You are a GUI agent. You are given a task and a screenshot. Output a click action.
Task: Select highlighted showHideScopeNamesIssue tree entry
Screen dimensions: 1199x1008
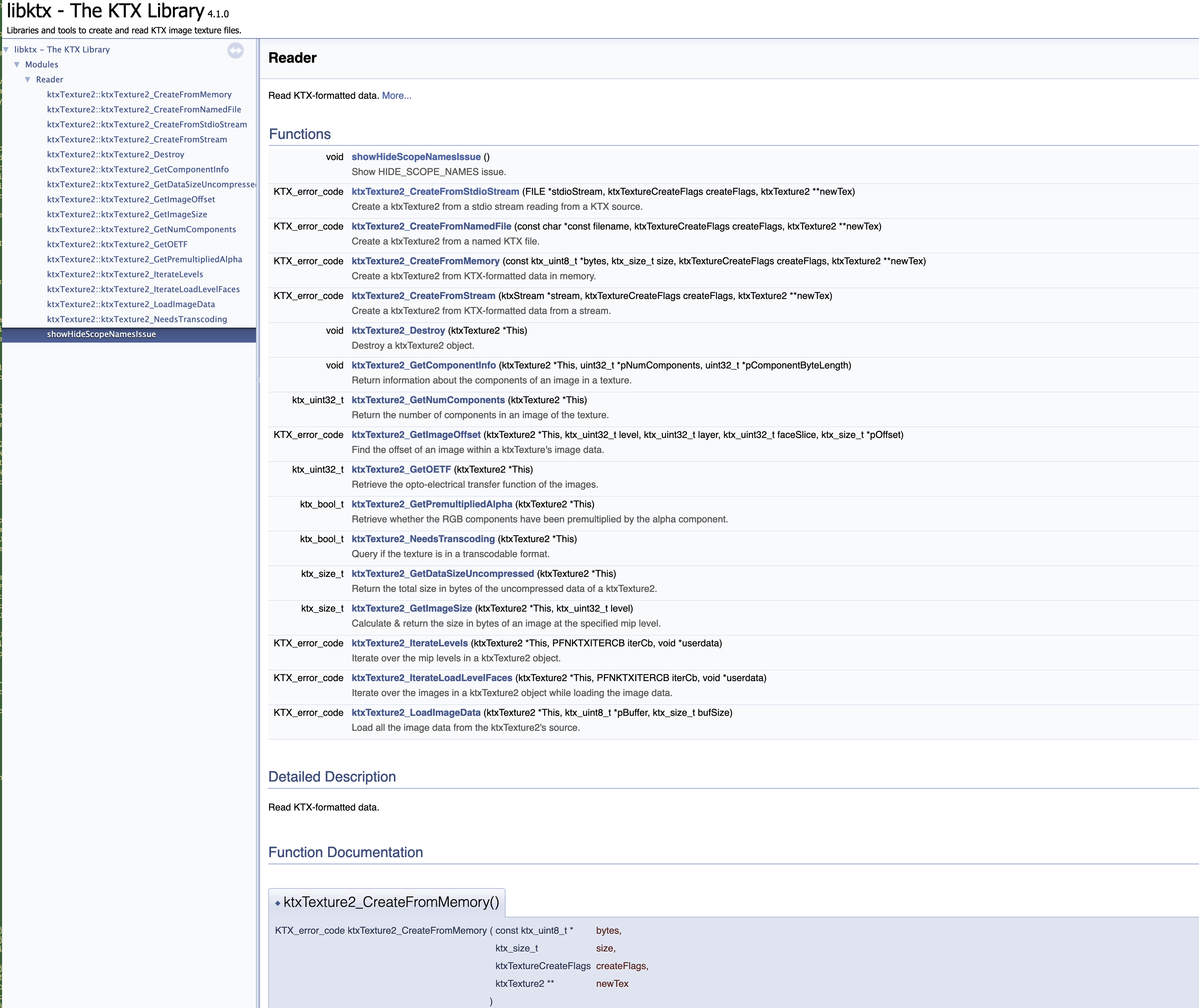point(101,334)
